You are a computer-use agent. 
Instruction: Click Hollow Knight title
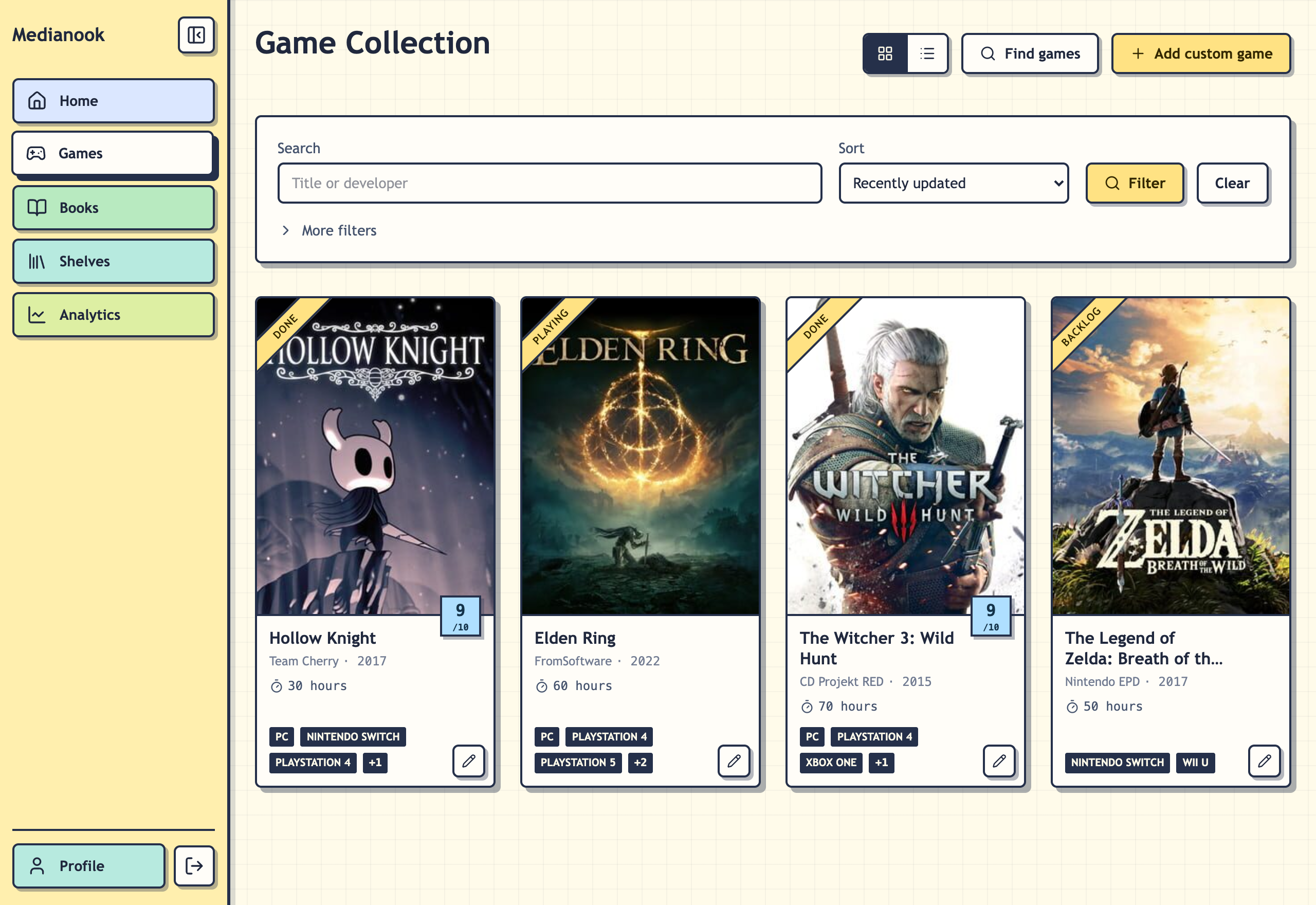tap(322, 638)
